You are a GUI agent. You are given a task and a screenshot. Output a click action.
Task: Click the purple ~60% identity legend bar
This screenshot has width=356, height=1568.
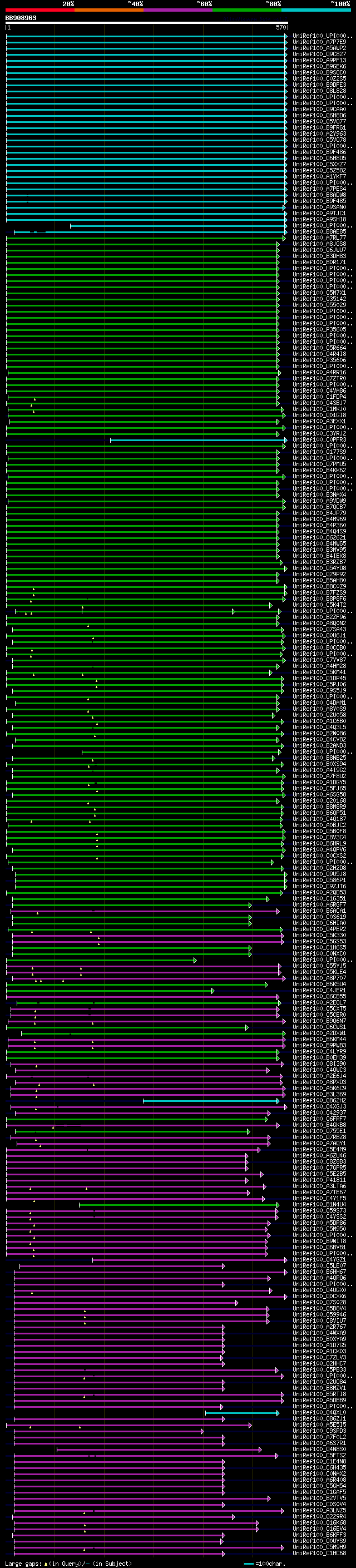pyautogui.click(x=179, y=10)
